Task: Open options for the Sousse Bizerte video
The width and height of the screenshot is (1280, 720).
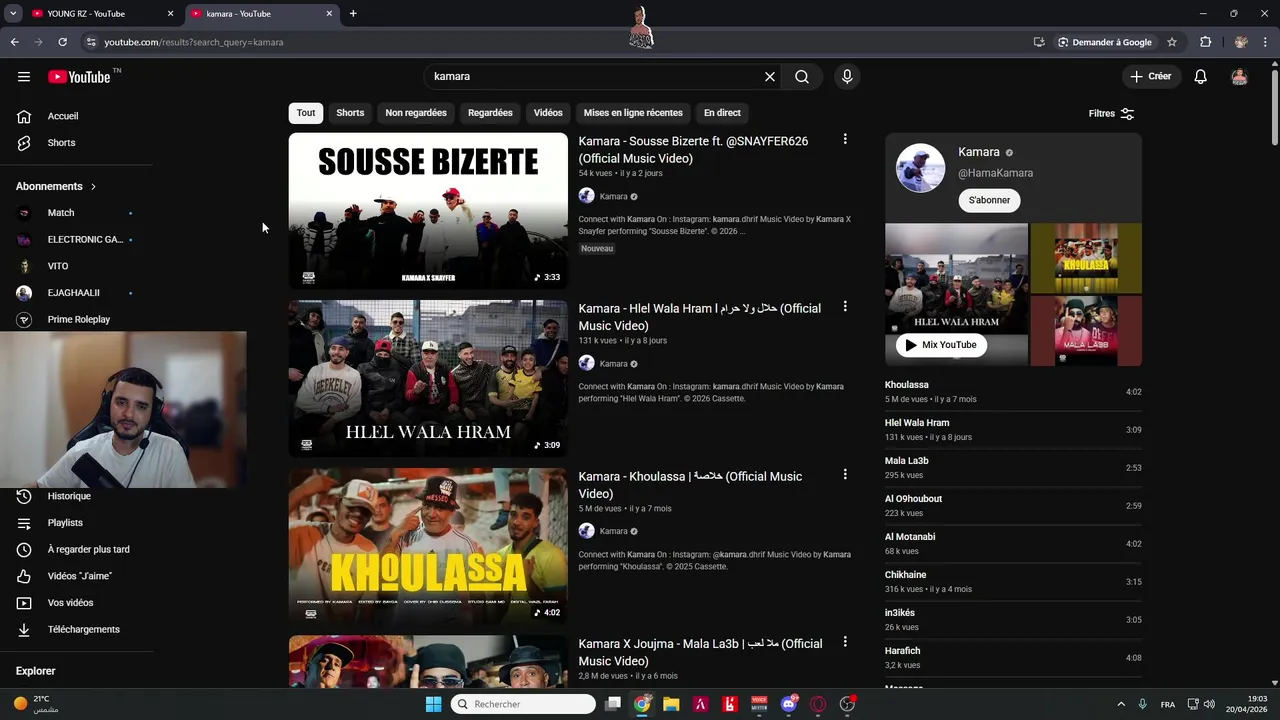Action: tap(845, 139)
